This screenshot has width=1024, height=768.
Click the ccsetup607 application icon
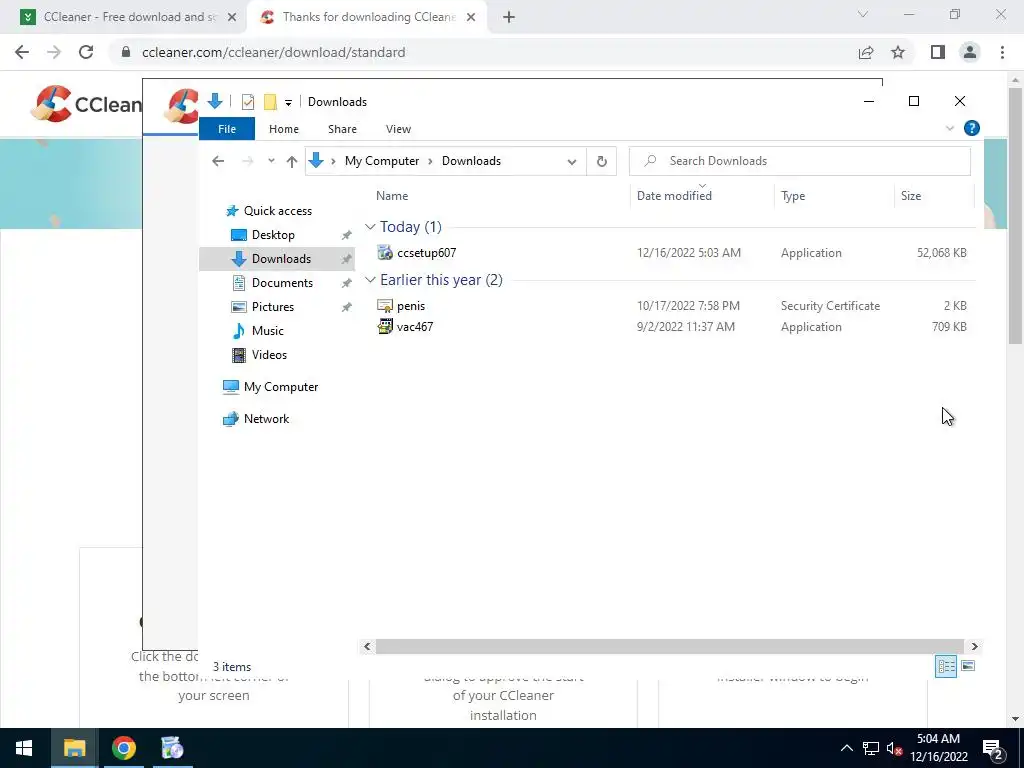[x=385, y=253]
